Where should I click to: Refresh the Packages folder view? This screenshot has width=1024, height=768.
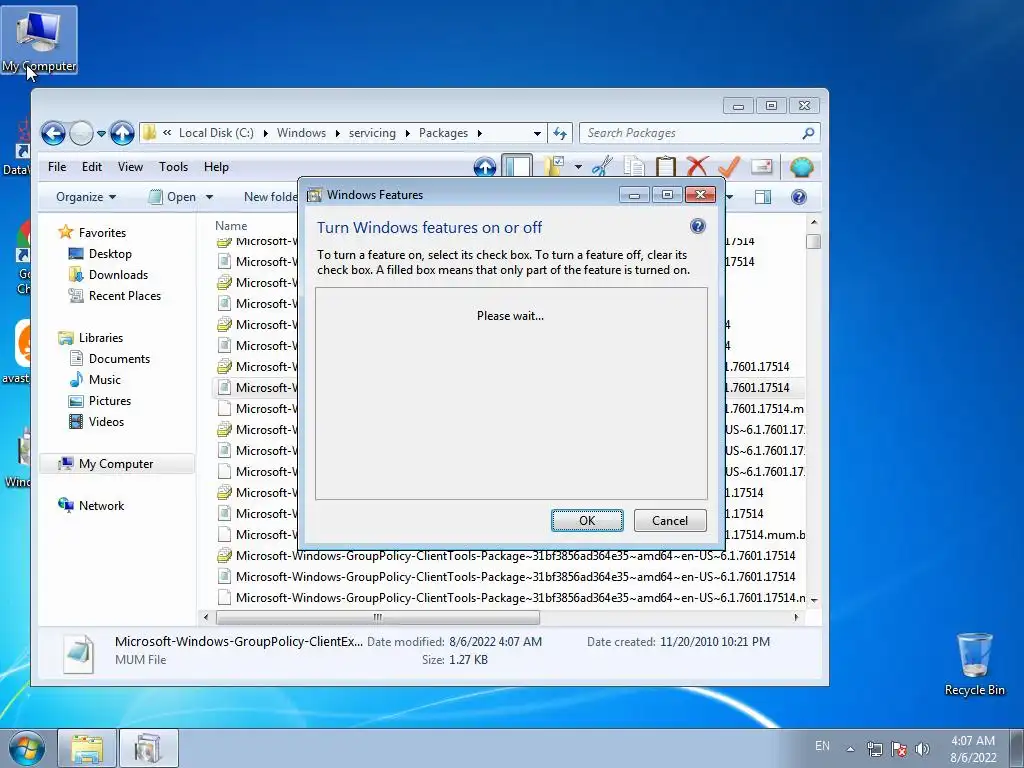click(560, 133)
